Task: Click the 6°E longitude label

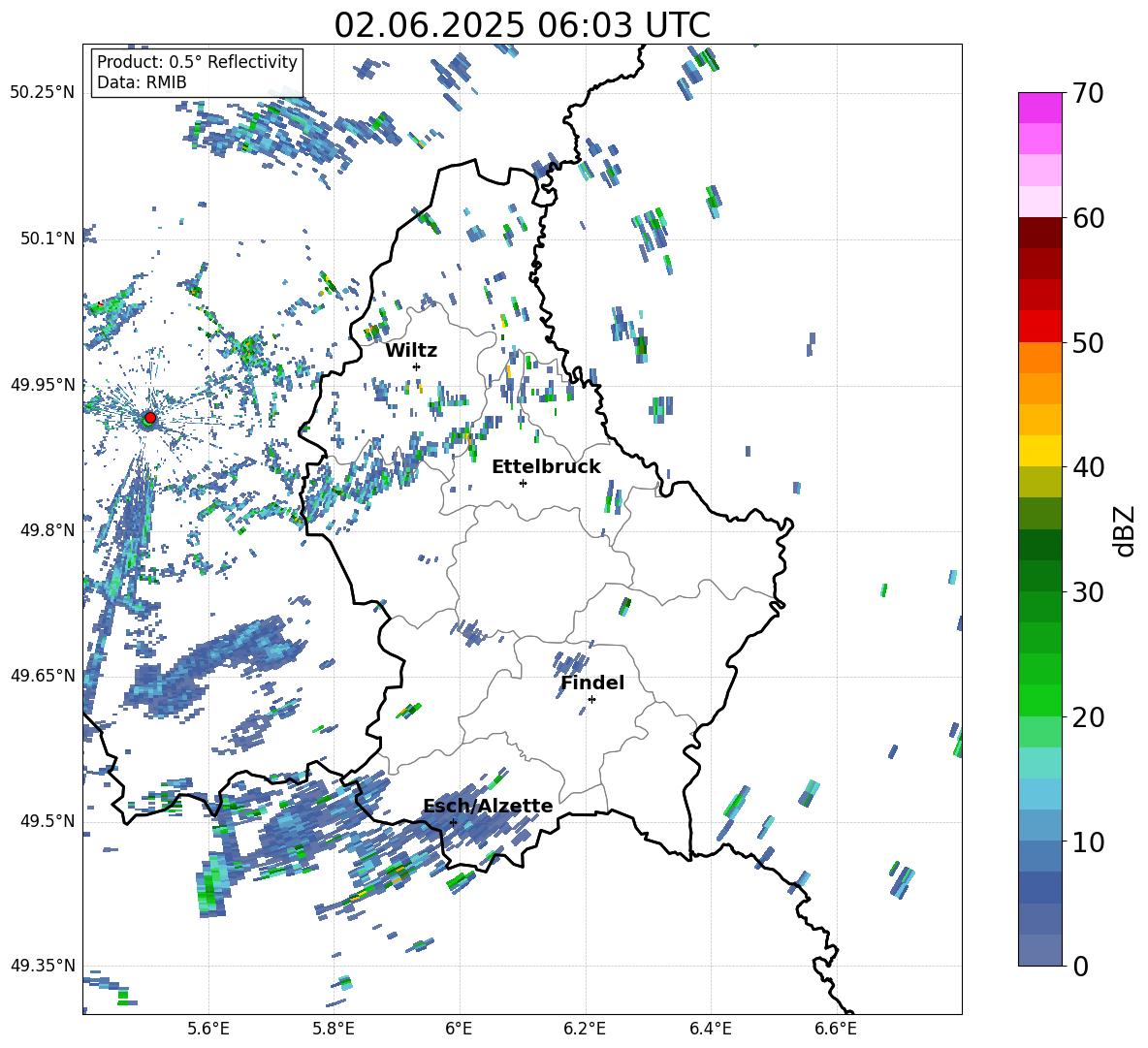Action: click(x=460, y=1029)
